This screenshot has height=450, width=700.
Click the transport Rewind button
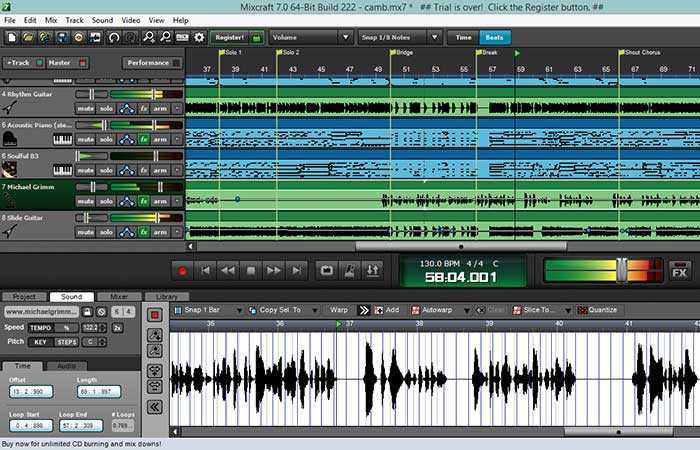(x=228, y=271)
